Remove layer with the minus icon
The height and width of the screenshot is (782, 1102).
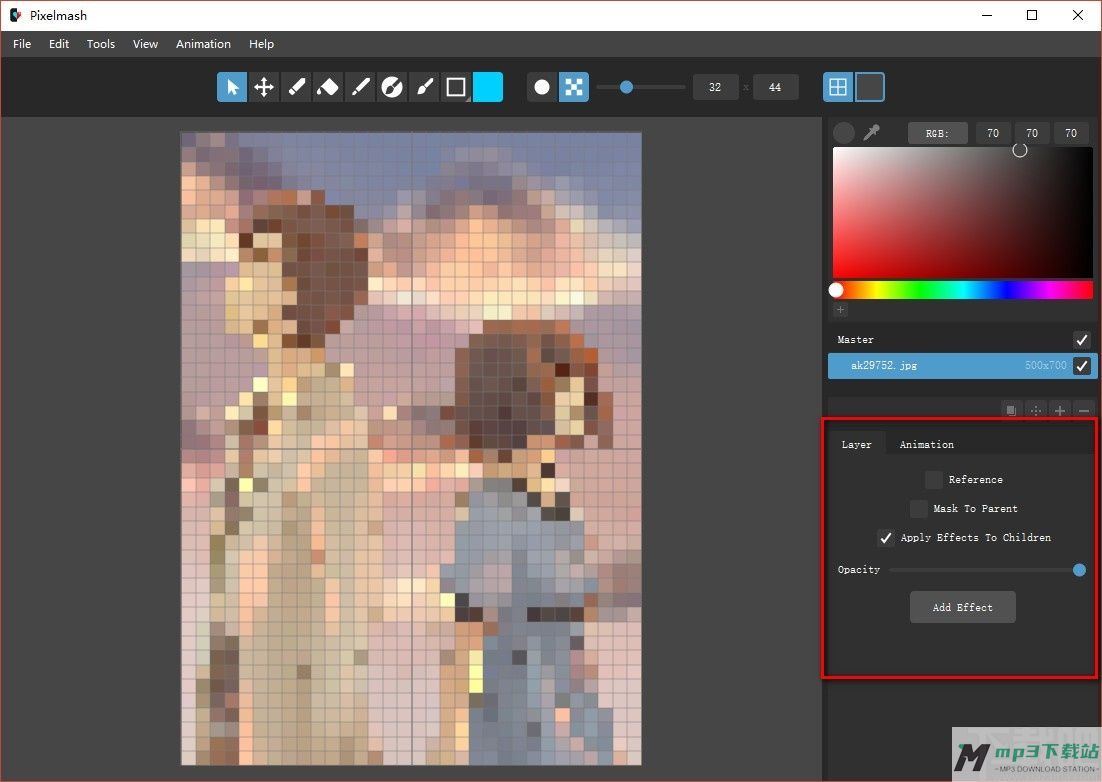[x=1084, y=410]
